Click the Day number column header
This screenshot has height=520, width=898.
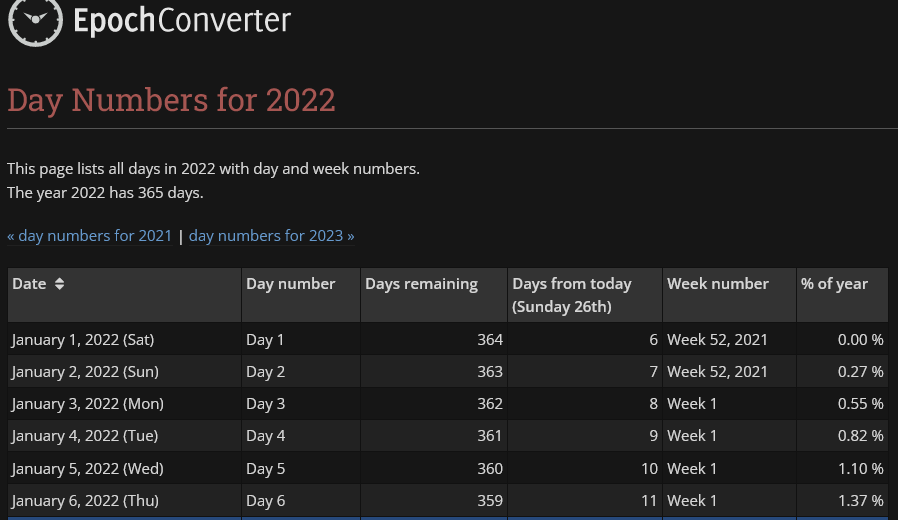click(301, 295)
